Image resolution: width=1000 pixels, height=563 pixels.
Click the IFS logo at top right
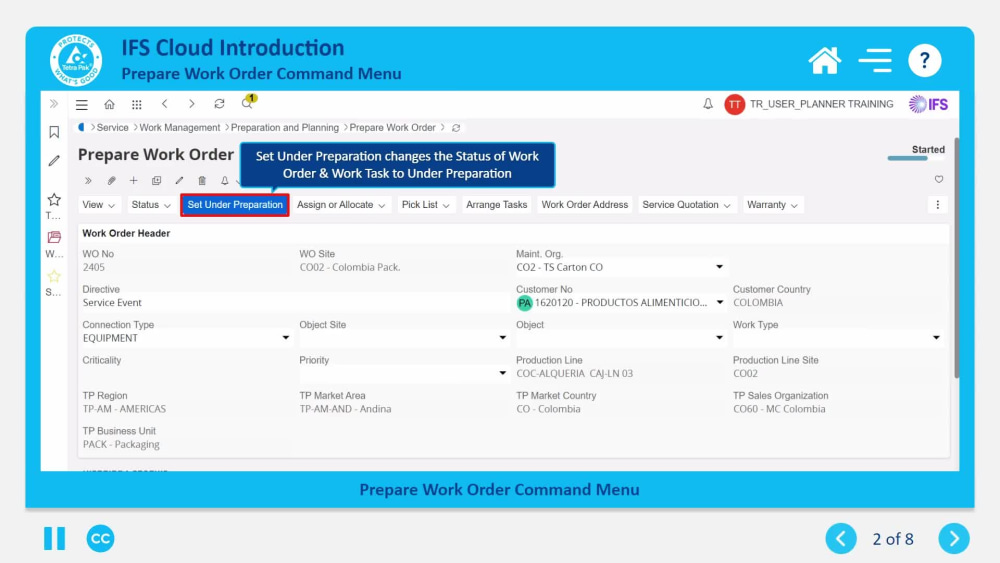(929, 104)
